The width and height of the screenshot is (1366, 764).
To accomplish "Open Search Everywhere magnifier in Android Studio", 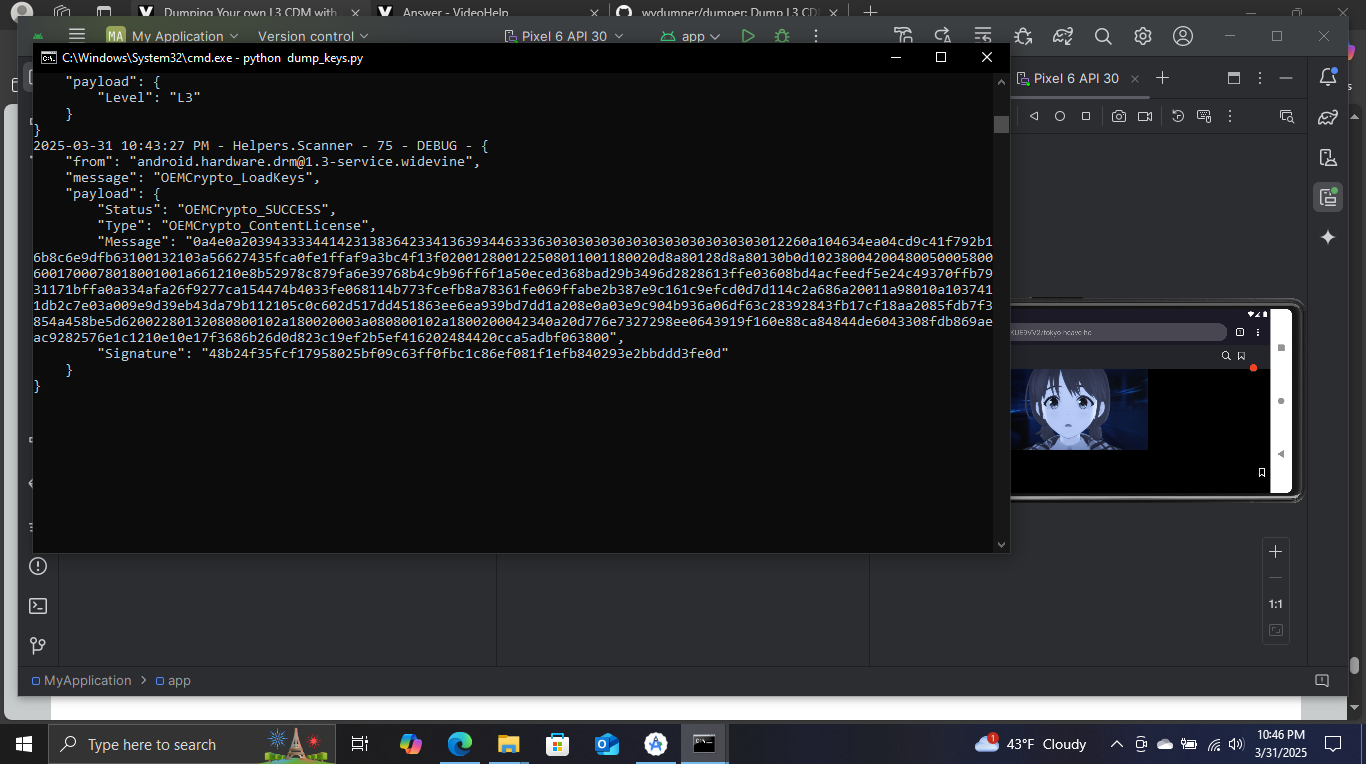I will 1103,36.
